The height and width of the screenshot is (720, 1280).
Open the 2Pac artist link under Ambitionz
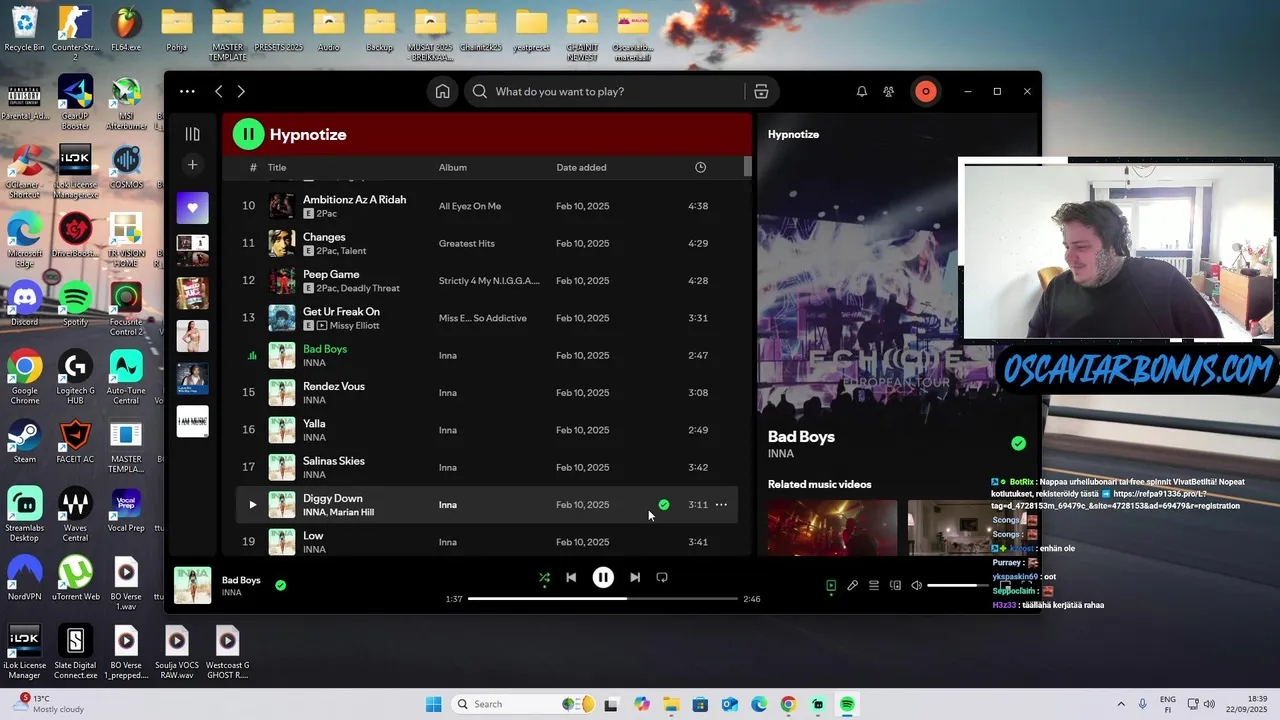[328, 214]
